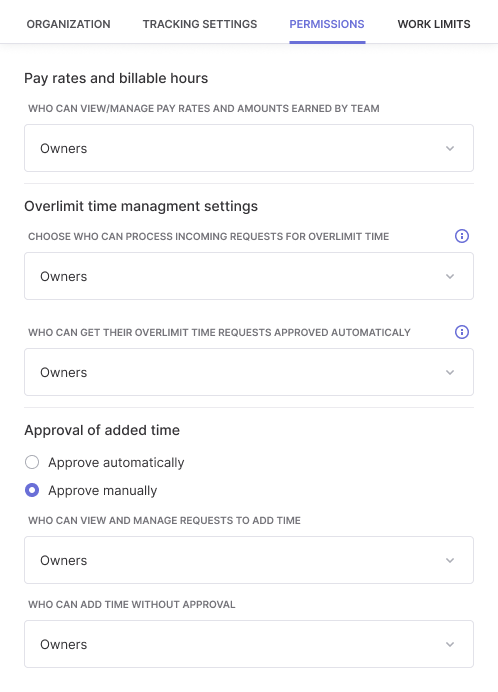Open view and manage requests dropdown
The width and height of the screenshot is (498, 692).
coord(249,560)
